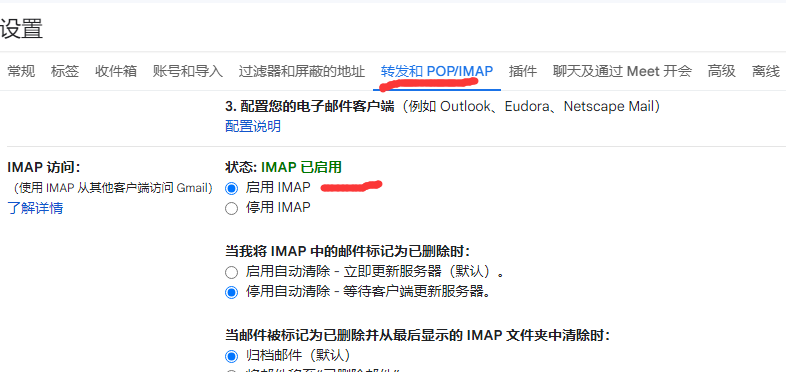This screenshot has width=786, height=372.
Task: Open the 配置说明 link
Action: pos(253,126)
